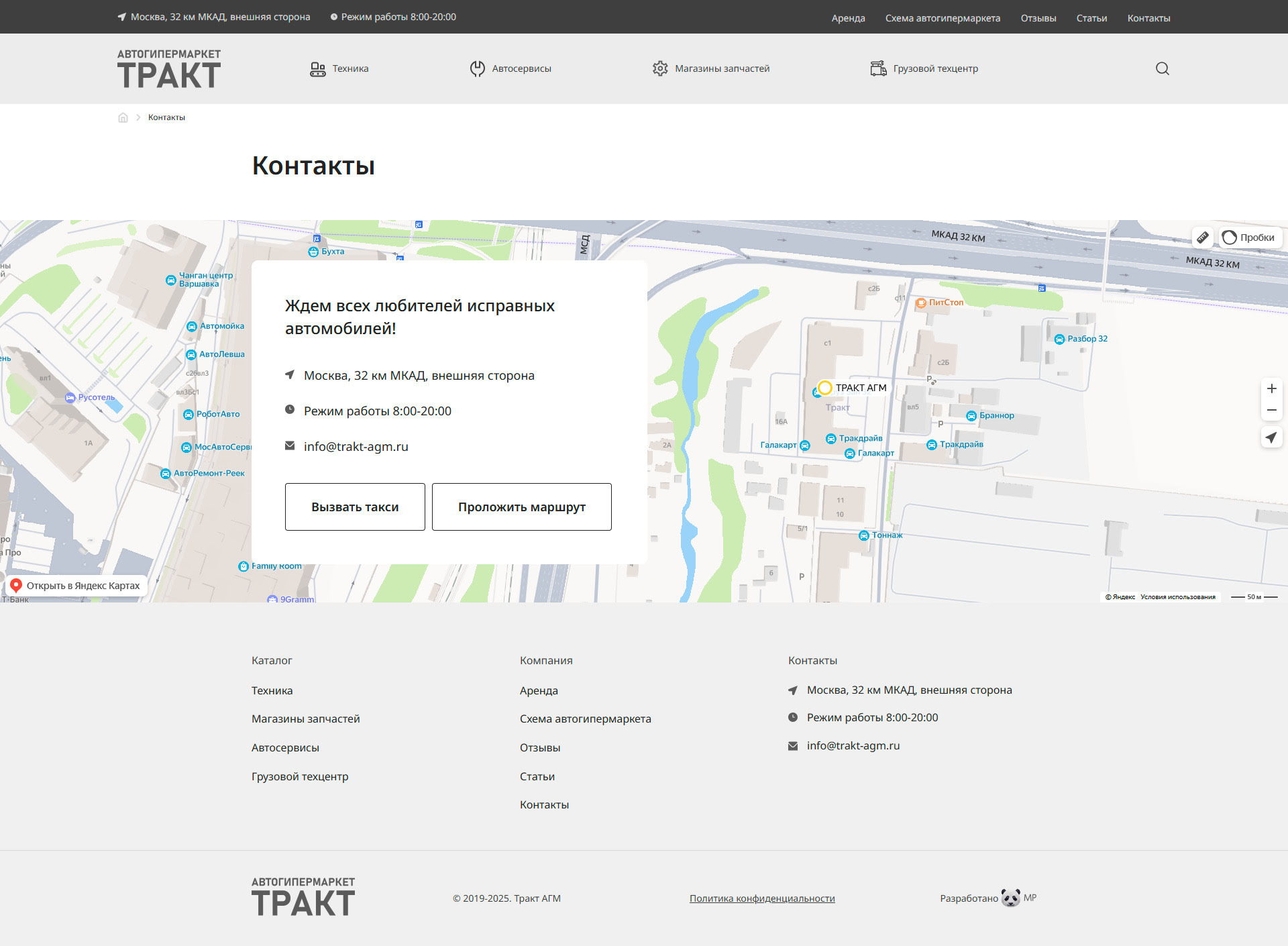The image size is (1288, 946).
Task: Open footer link Схема автогипермаркета
Action: (585, 719)
